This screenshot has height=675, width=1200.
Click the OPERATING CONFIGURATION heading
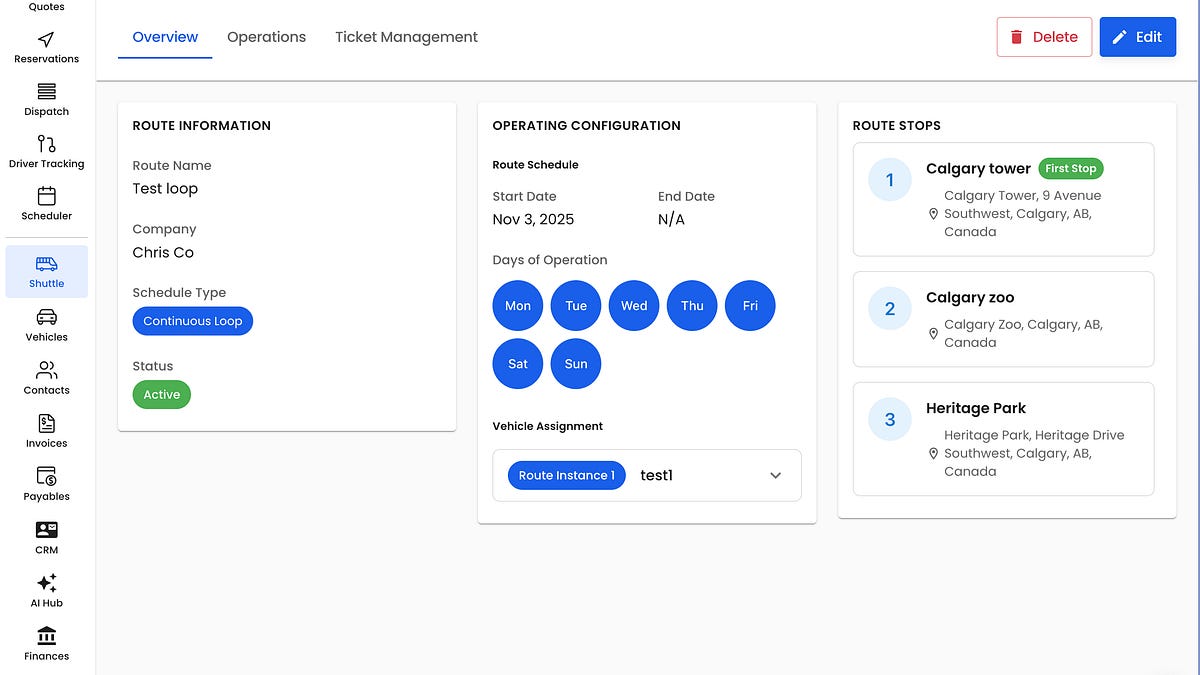coord(587,125)
